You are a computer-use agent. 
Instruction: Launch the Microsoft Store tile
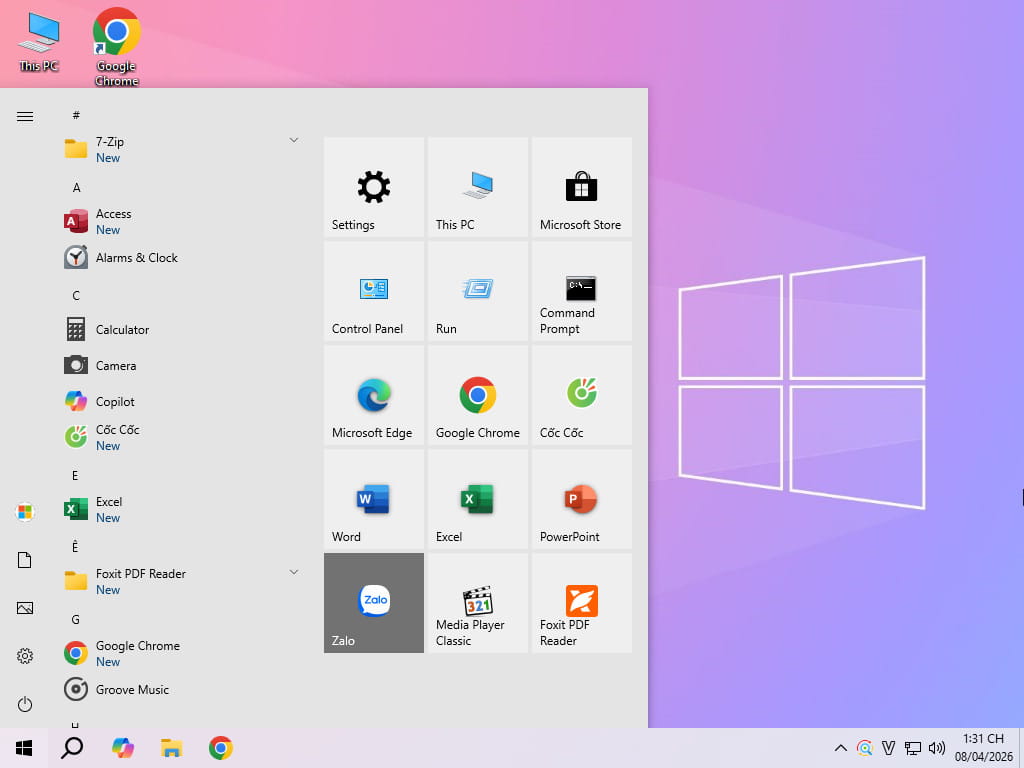[x=581, y=187]
